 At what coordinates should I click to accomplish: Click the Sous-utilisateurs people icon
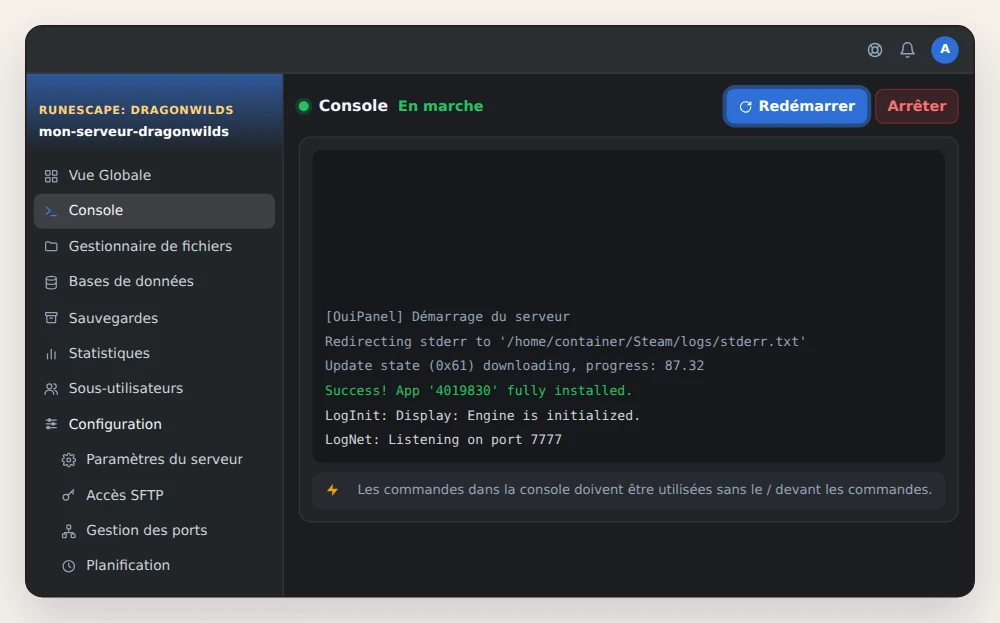(x=51, y=388)
